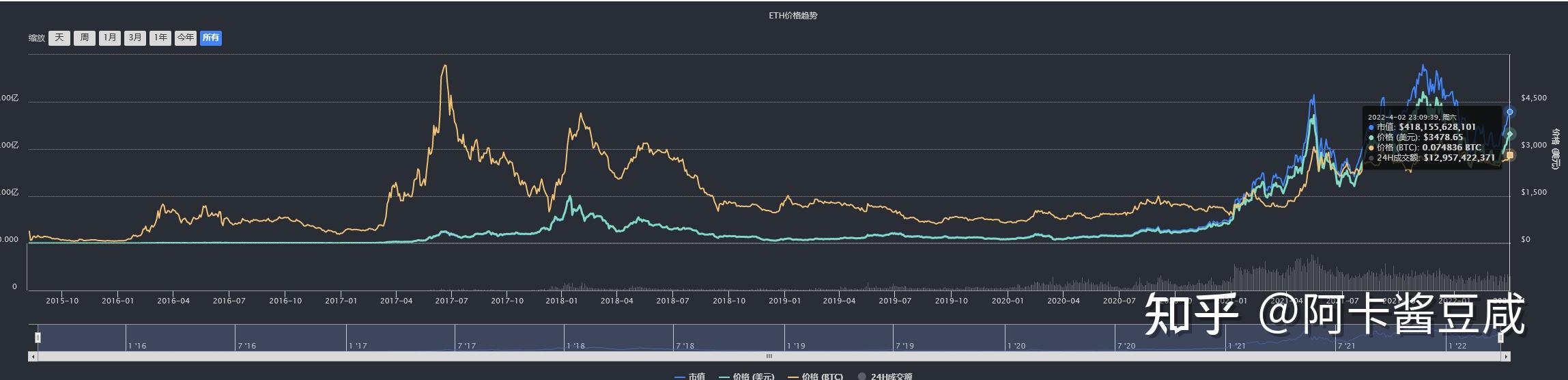The height and width of the screenshot is (380, 1568).
Task: Click the 2018-04 date axis label
Action: pyautogui.click(x=616, y=301)
